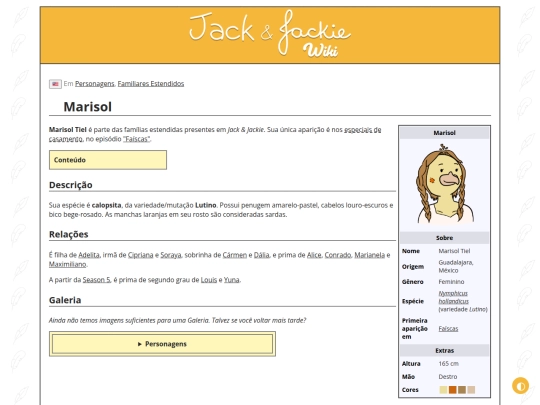Viewport: 540px width, 405px height.
Task: Select the dark blonde brown color swatch
Action: (x=462, y=390)
